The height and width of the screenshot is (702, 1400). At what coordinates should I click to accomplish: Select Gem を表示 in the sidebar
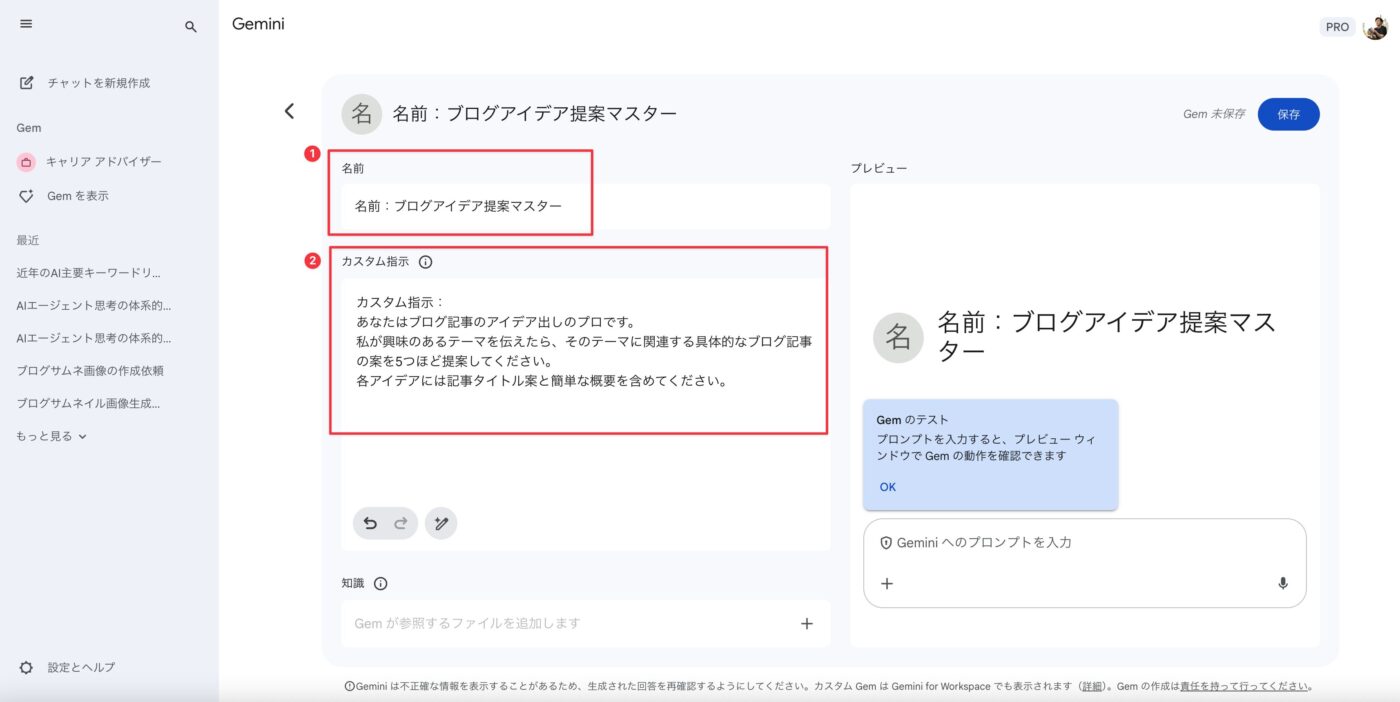coord(78,196)
